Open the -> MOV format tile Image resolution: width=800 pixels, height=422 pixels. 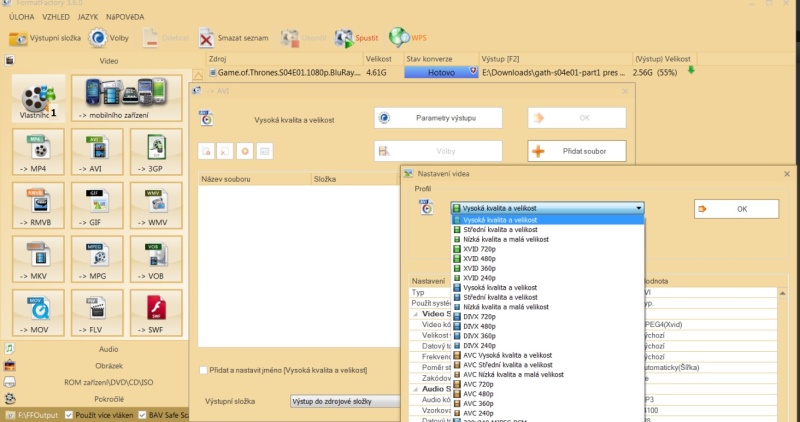[x=38, y=313]
